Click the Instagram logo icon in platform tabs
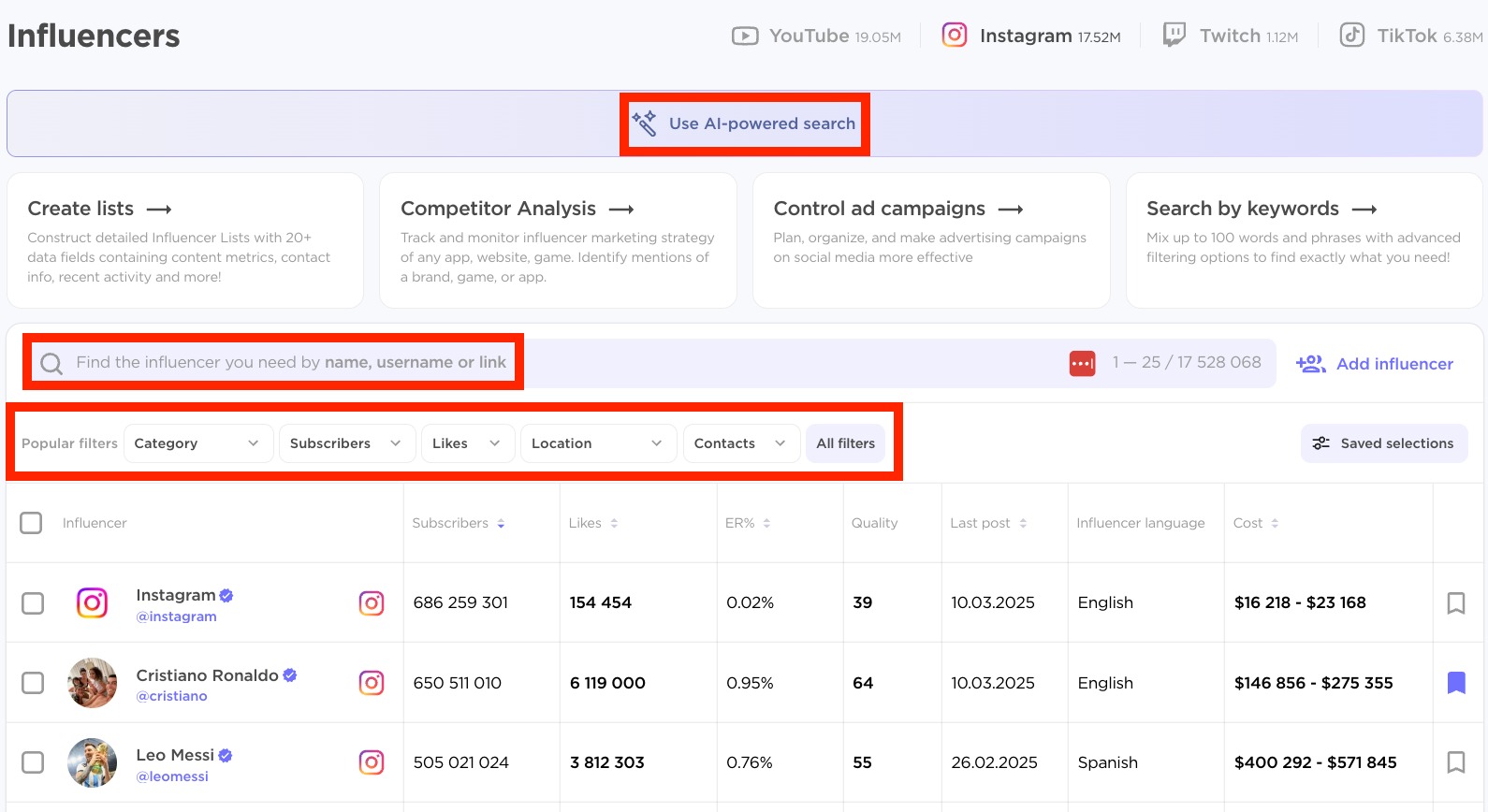The width and height of the screenshot is (1488, 812). point(955,36)
